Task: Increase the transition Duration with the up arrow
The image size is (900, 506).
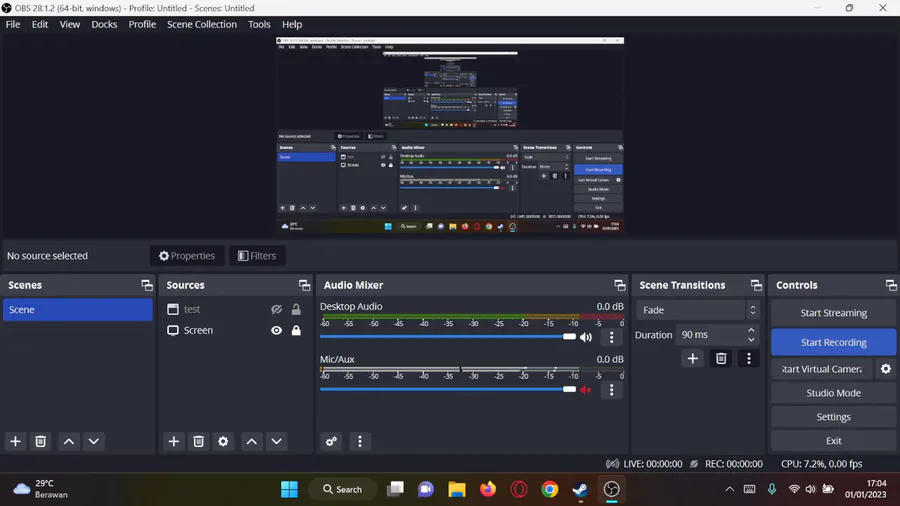Action: pyautogui.click(x=751, y=330)
